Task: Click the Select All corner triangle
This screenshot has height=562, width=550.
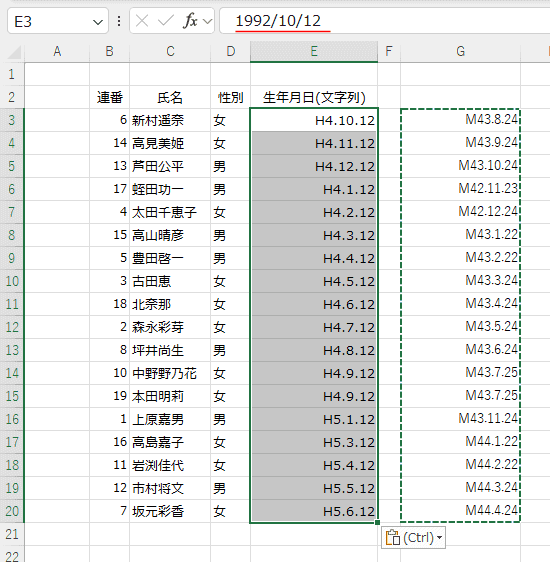Action: [x=14, y=52]
